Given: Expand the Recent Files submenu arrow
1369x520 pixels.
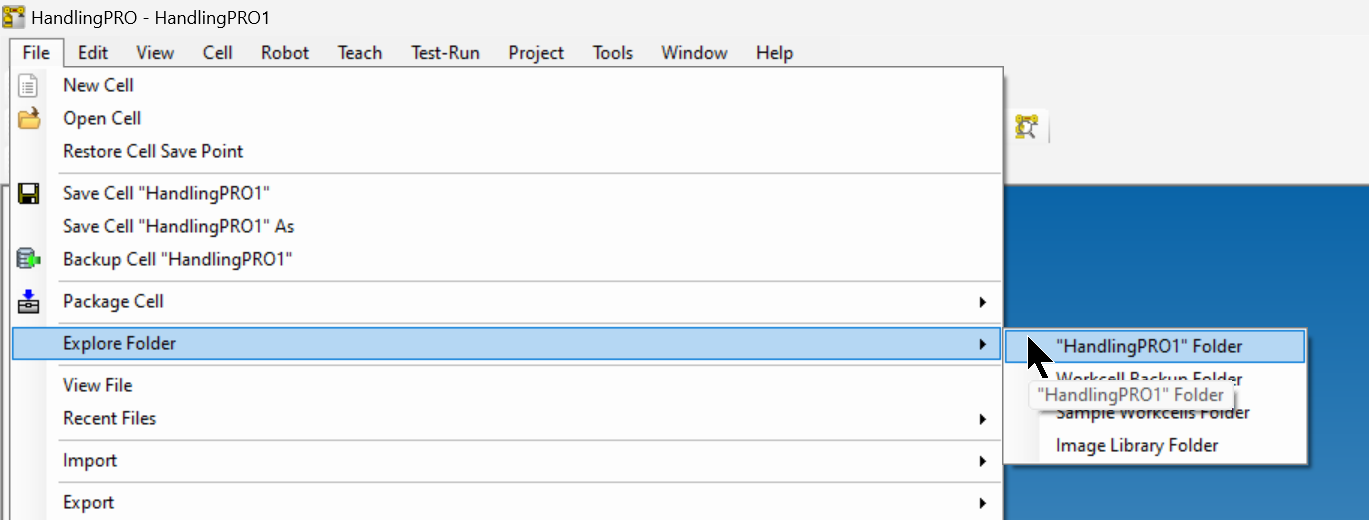Looking at the screenshot, I should tap(982, 419).
